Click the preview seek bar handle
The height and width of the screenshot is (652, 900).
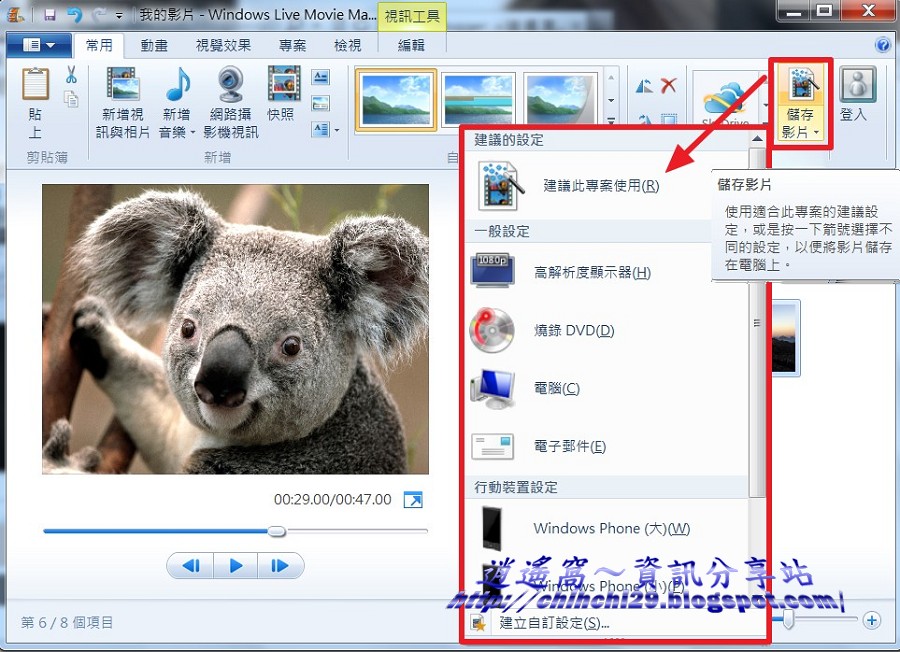pyautogui.click(x=277, y=531)
